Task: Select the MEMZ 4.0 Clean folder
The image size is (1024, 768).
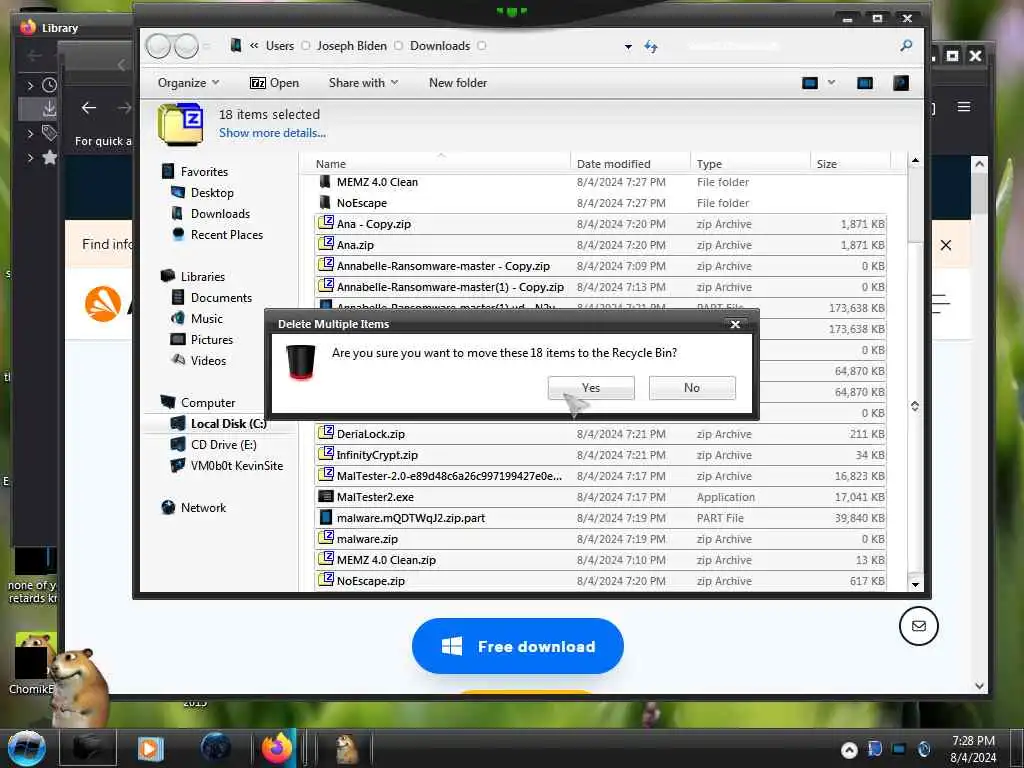Action: pos(377,182)
